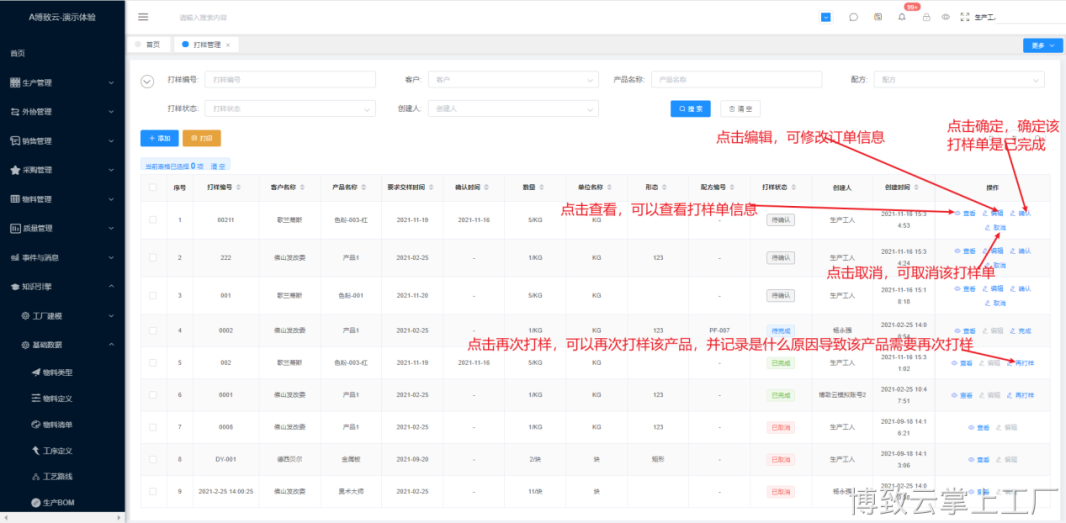Check the checkbox for row 0001
Screen dimensions: 1066x523
[x=153, y=395]
